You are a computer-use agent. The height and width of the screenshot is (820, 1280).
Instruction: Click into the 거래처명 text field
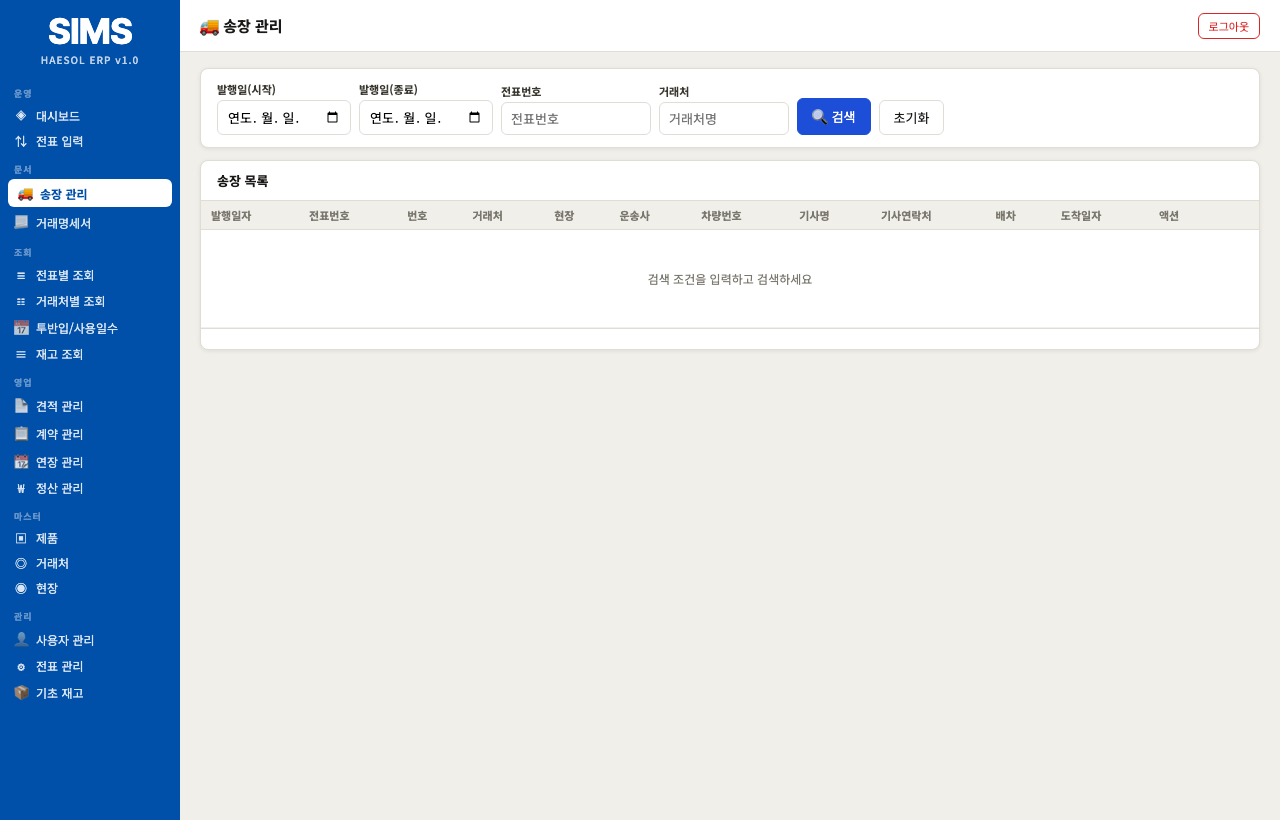pos(723,119)
